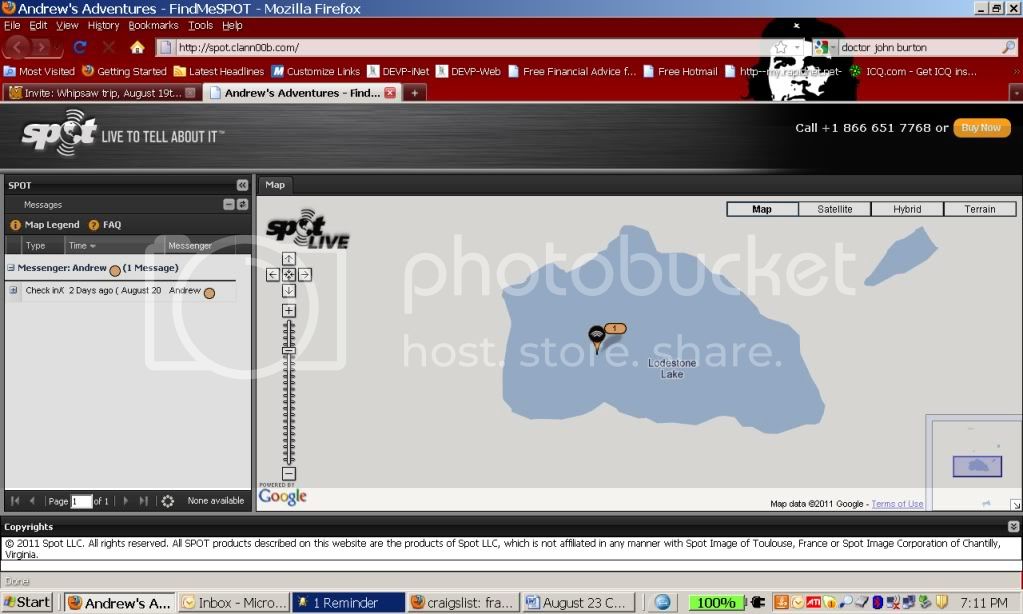Zoom out using the map minus button
Screen dimensions: 1023x614
[289, 474]
